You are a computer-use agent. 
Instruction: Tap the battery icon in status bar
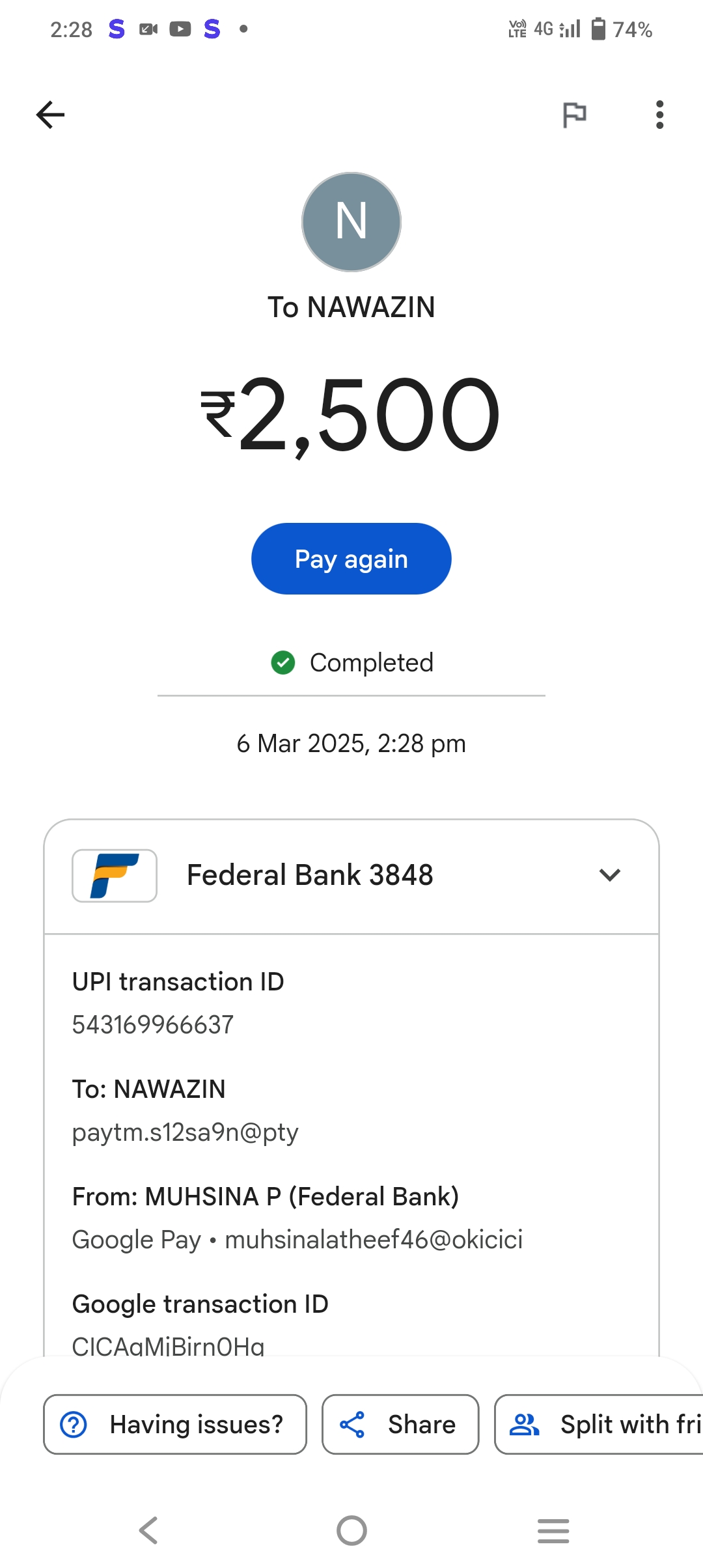tap(598, 29)
